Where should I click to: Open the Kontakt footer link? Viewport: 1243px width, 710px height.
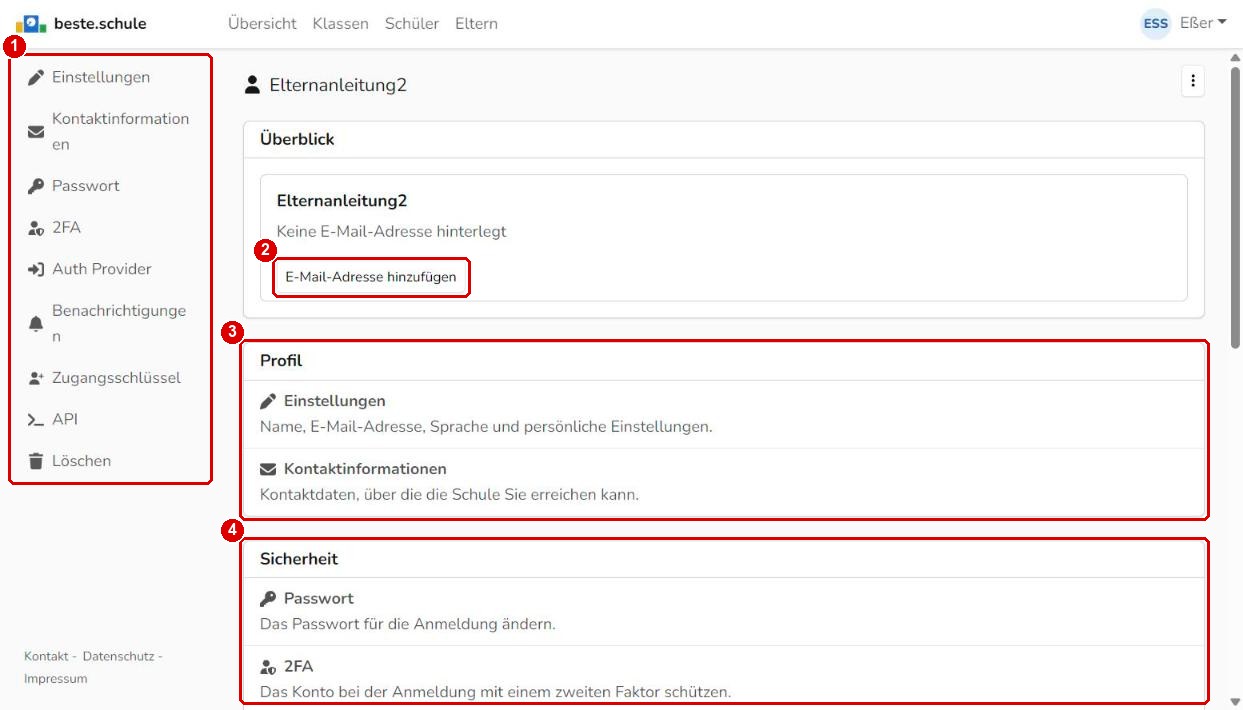(x=47, y=656)
